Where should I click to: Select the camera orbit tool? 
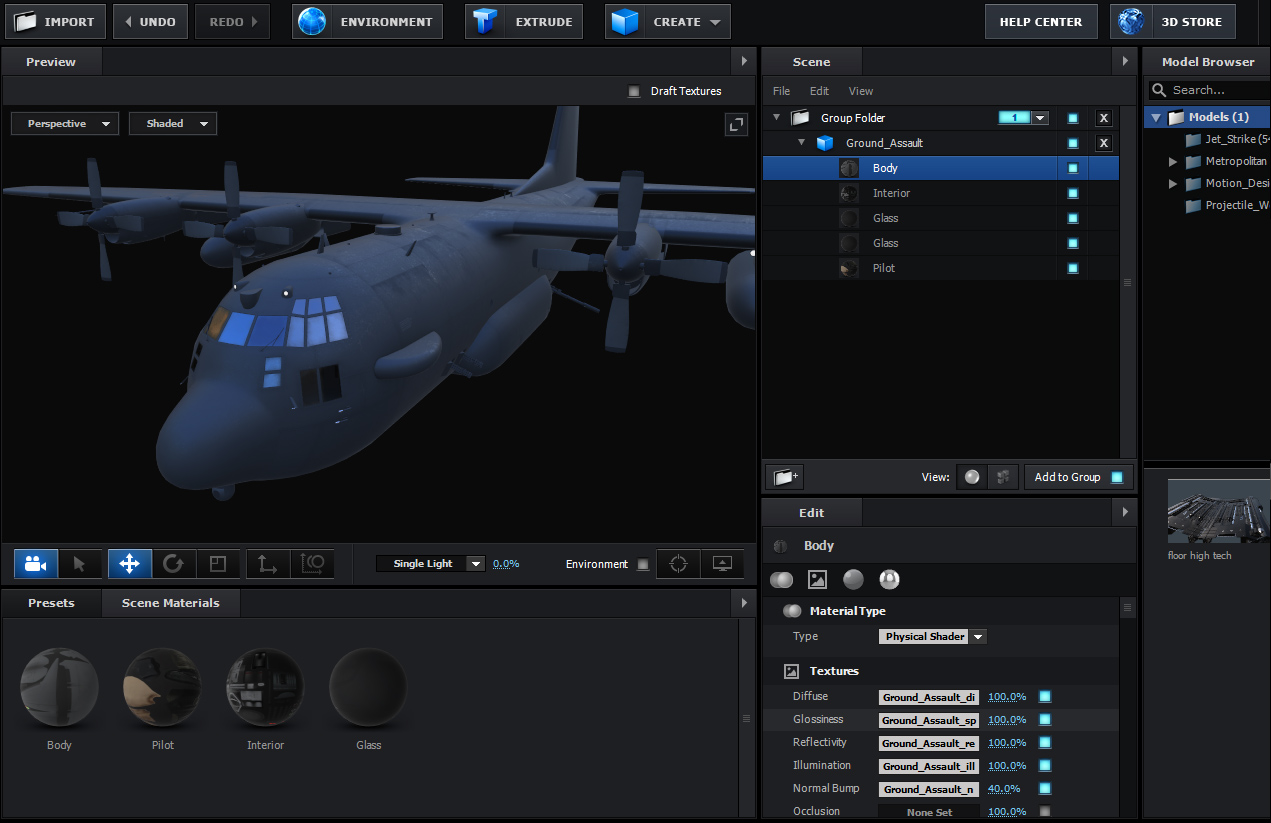click(x=36, y=564)
